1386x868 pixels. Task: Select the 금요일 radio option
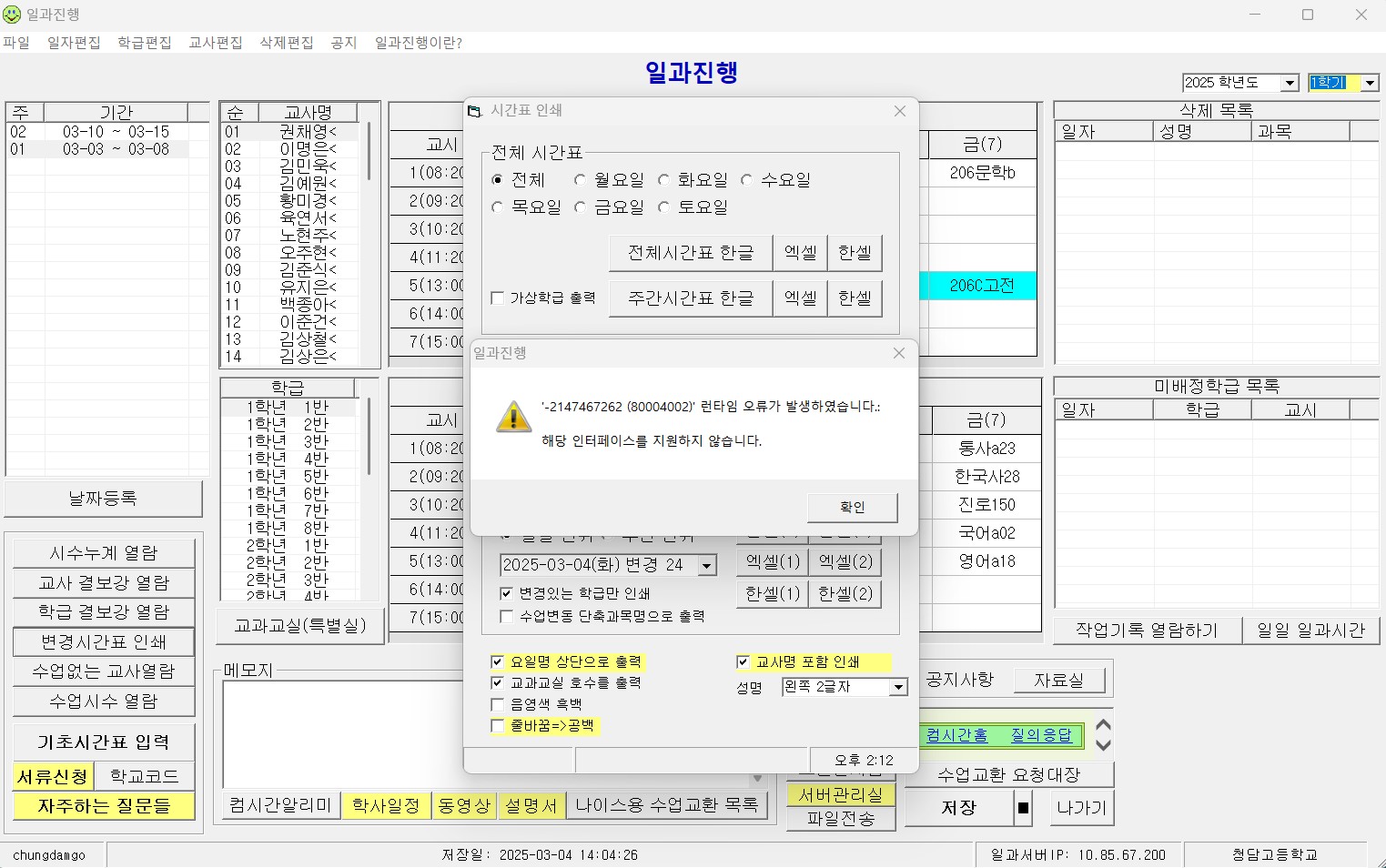click(x=581, y=207)
